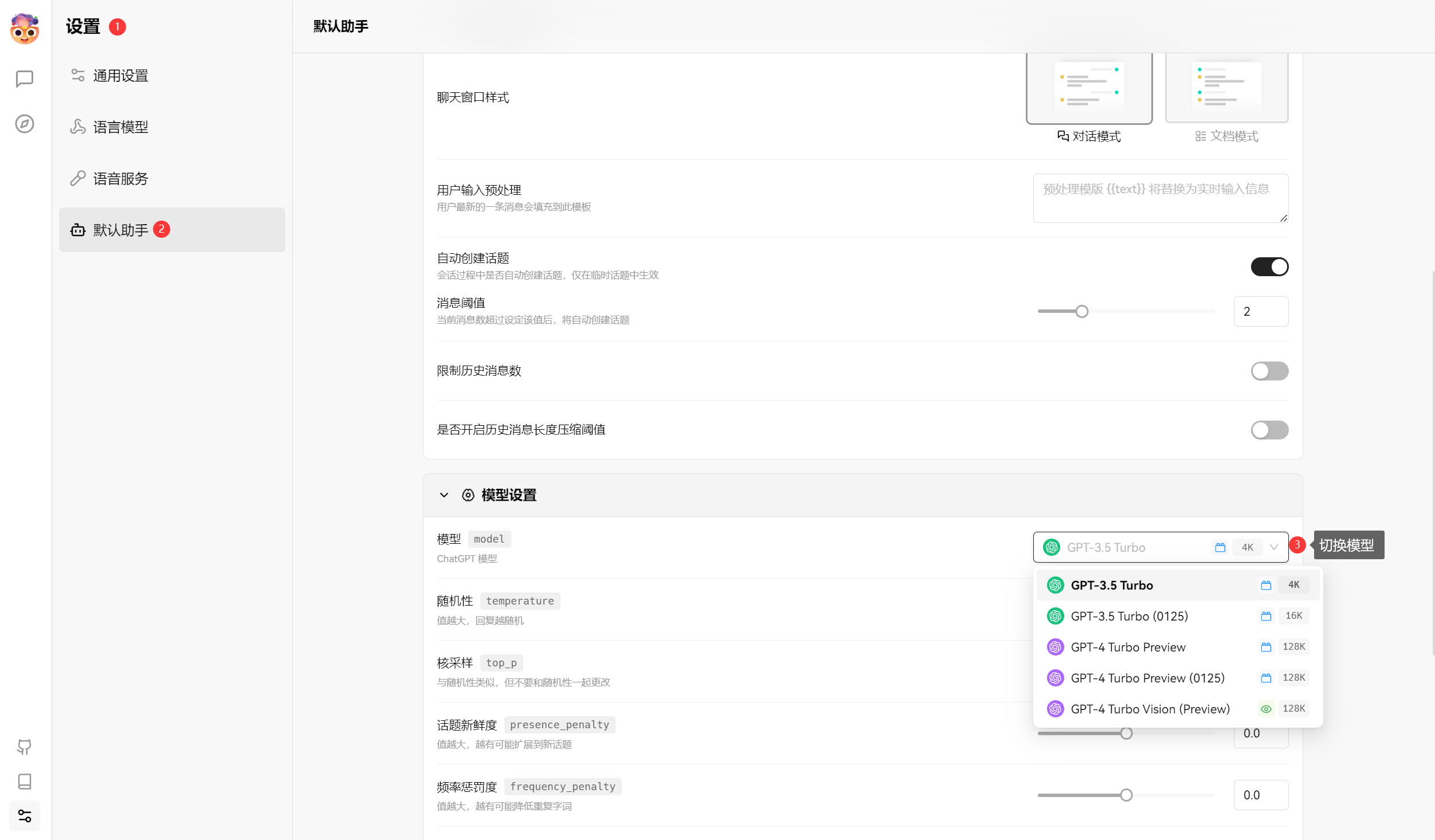Image resolution: width=1435 pixels, height=840 pixels.
Task: Open the GPT-3.5 Turbo model dropdown
Action: [1160, 547]
